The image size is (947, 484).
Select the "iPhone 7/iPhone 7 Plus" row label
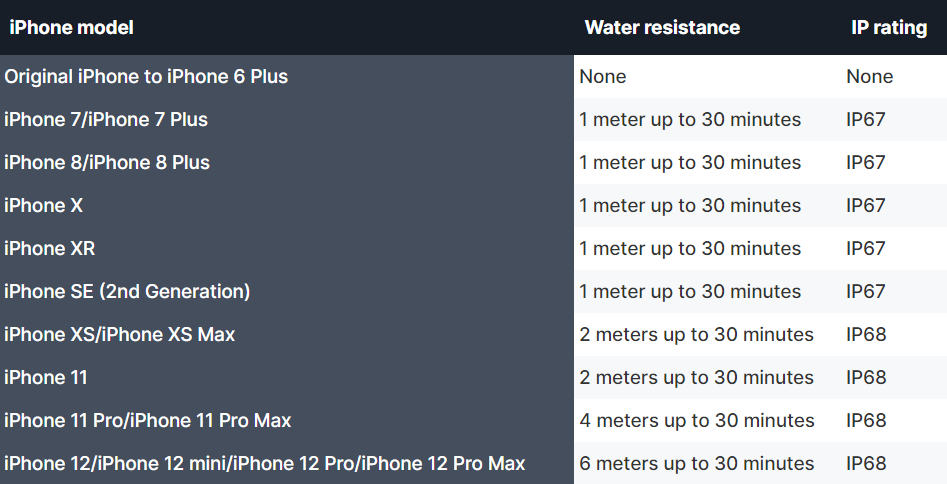(106, 120)
